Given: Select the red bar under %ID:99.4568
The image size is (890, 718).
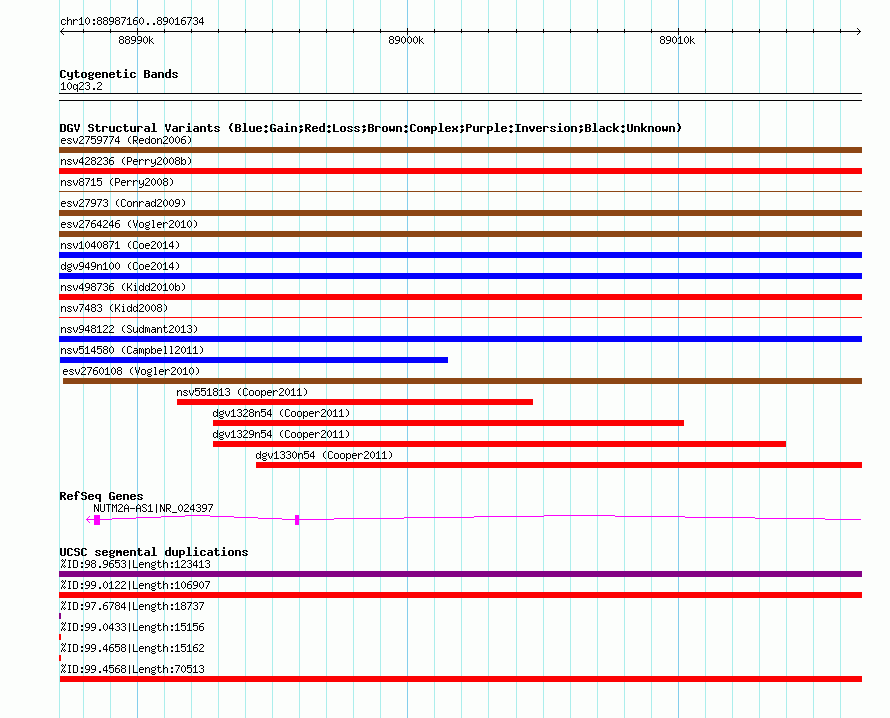Looking at the screenshot, I should point(460,679).
